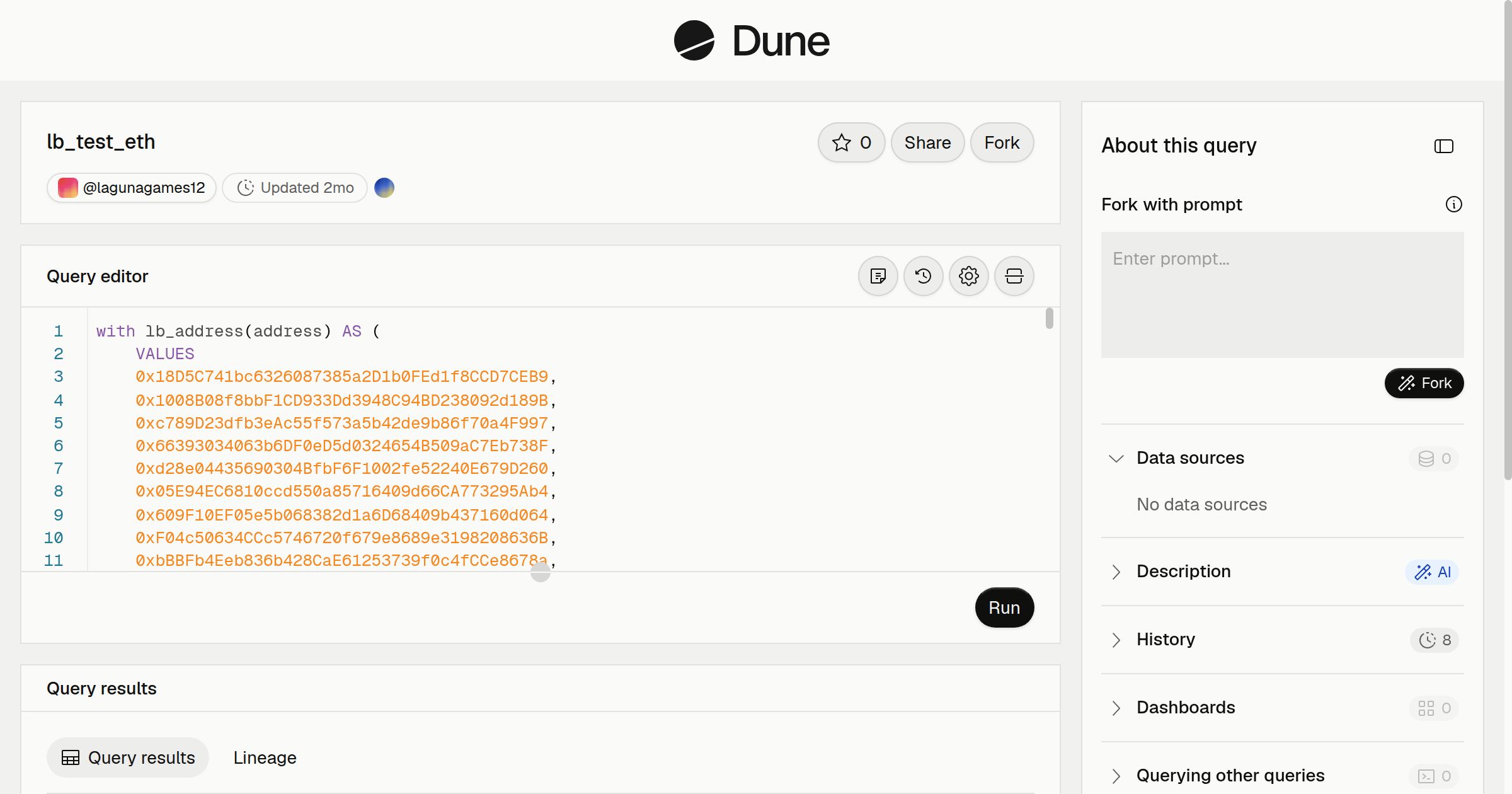This screenshot has height=794, width=1512.
Task: Collapse the Data sources section
Action: coord(1116,458)
